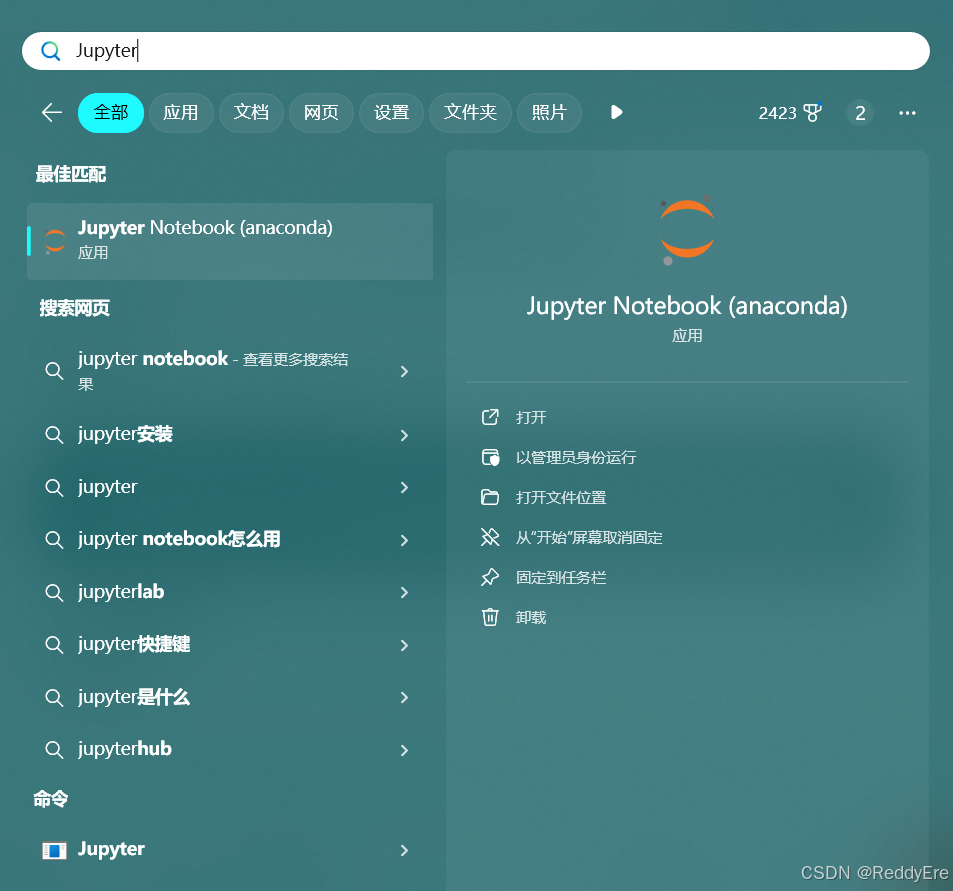Choose 固定到任务栏
Screen dimensions: 953x891
[x=561, y=578]
